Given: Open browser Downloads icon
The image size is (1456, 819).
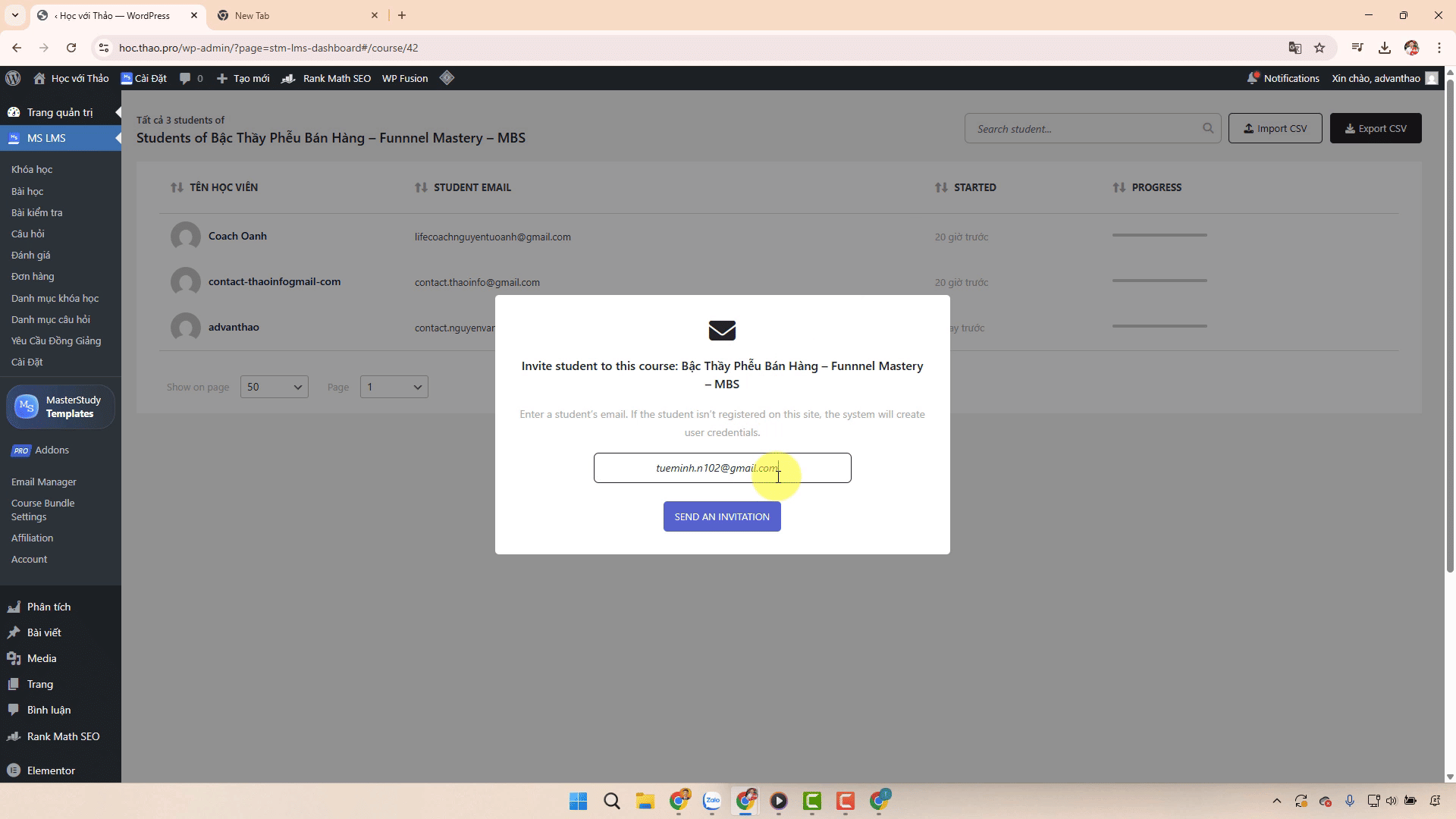Looking at the screenshot, I should tap(1384, 48).
